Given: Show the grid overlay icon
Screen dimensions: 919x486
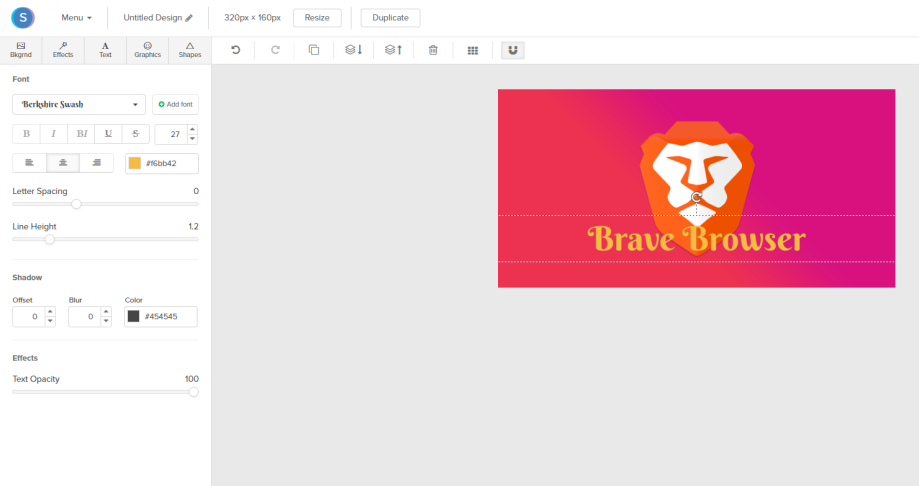Looking at the screenshot, I should point(473,50).
